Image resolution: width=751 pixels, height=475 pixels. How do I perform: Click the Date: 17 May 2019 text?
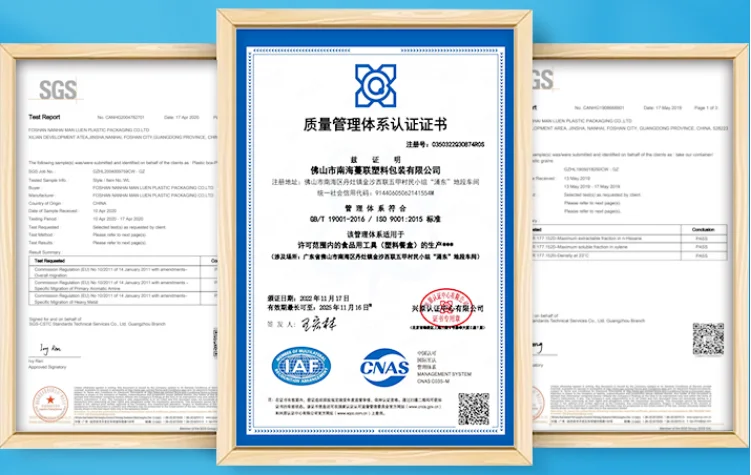(x=663, y=108)
